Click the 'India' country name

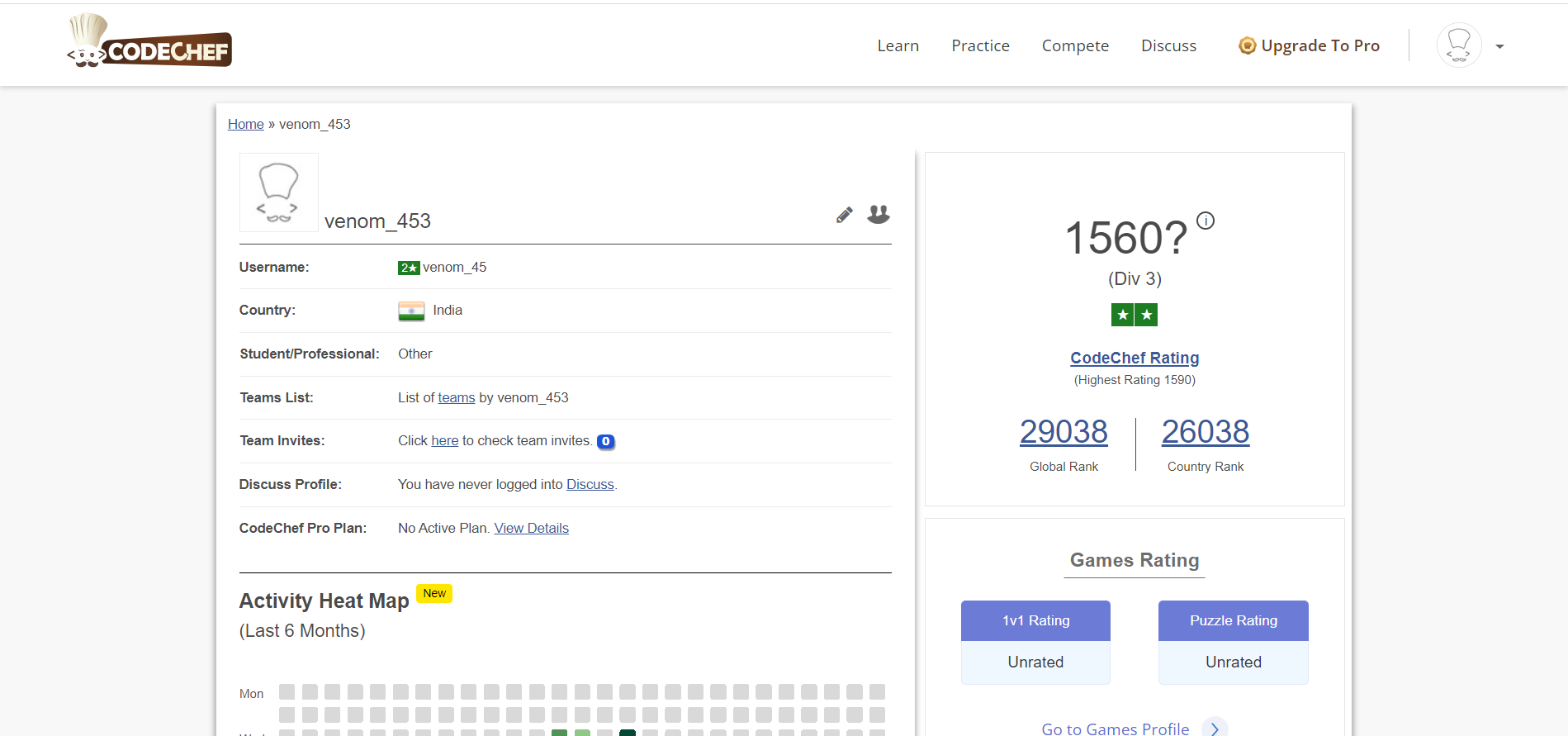tap(448, 310)
